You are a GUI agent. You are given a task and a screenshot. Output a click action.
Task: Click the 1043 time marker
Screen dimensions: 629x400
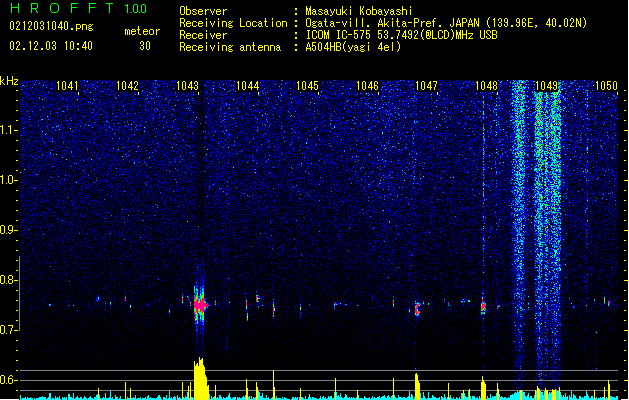click(x=187, y=86)
